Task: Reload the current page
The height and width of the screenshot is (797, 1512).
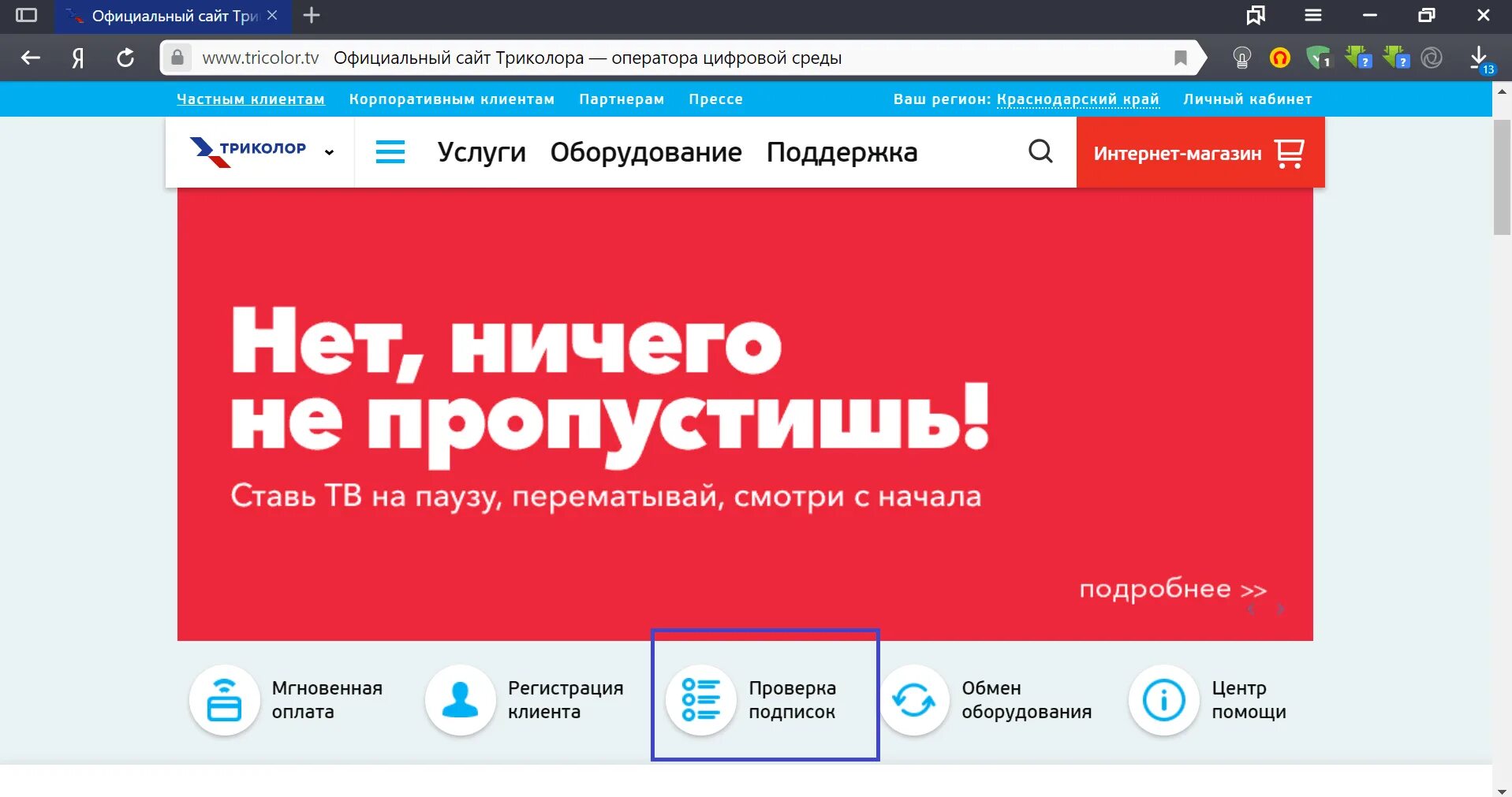Action: [125, 58]
